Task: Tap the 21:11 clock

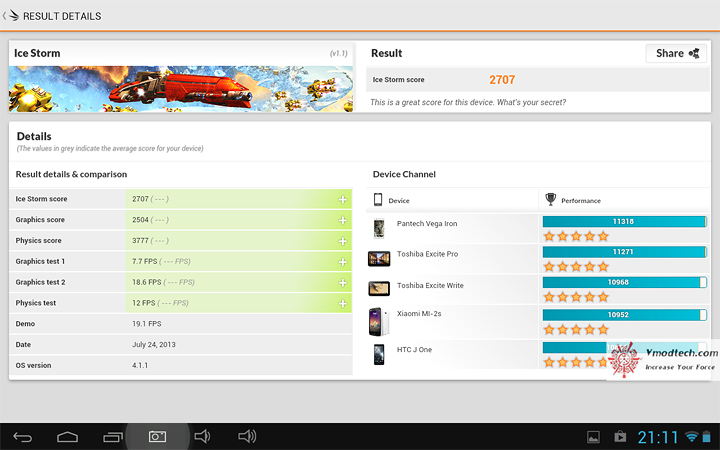Action: point(658,437)
